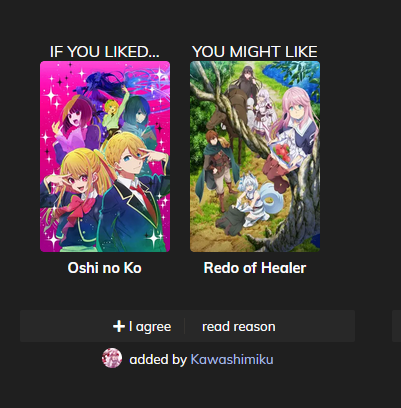
Task: Open the Redo of Healer title link
Action: (255, 268)
